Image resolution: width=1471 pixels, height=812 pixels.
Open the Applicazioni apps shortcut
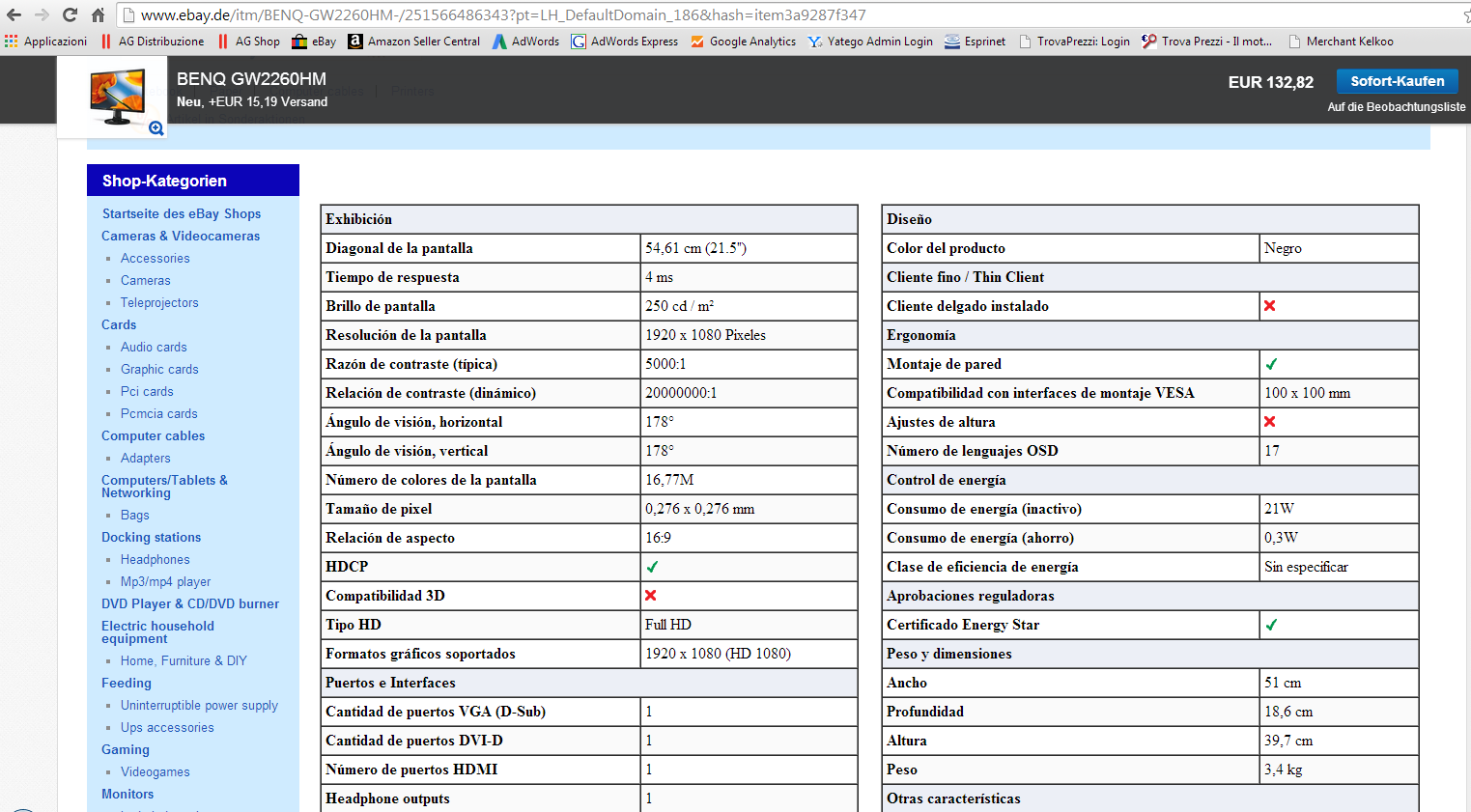coord(45,42)
